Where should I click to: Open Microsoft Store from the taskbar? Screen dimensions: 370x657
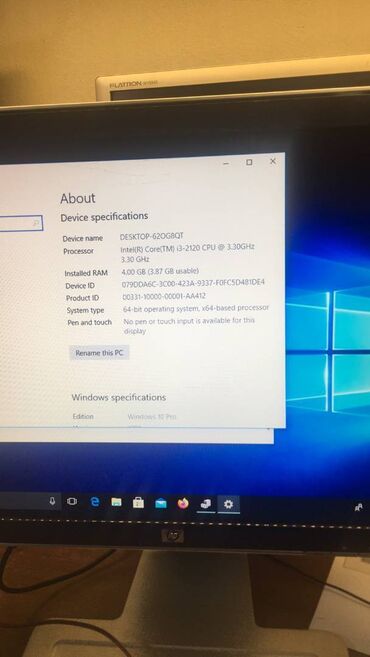[x=138, y=502]
